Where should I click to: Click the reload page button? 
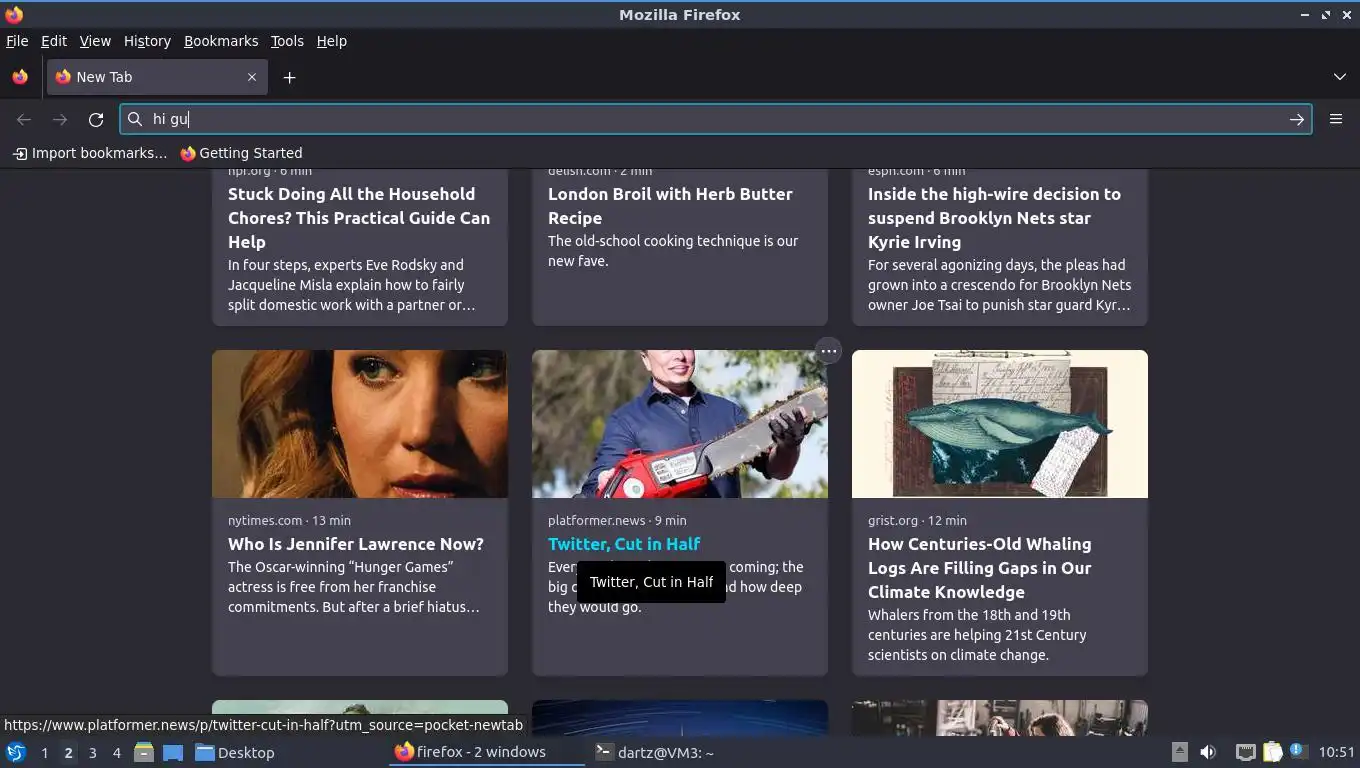click(96, 120)
